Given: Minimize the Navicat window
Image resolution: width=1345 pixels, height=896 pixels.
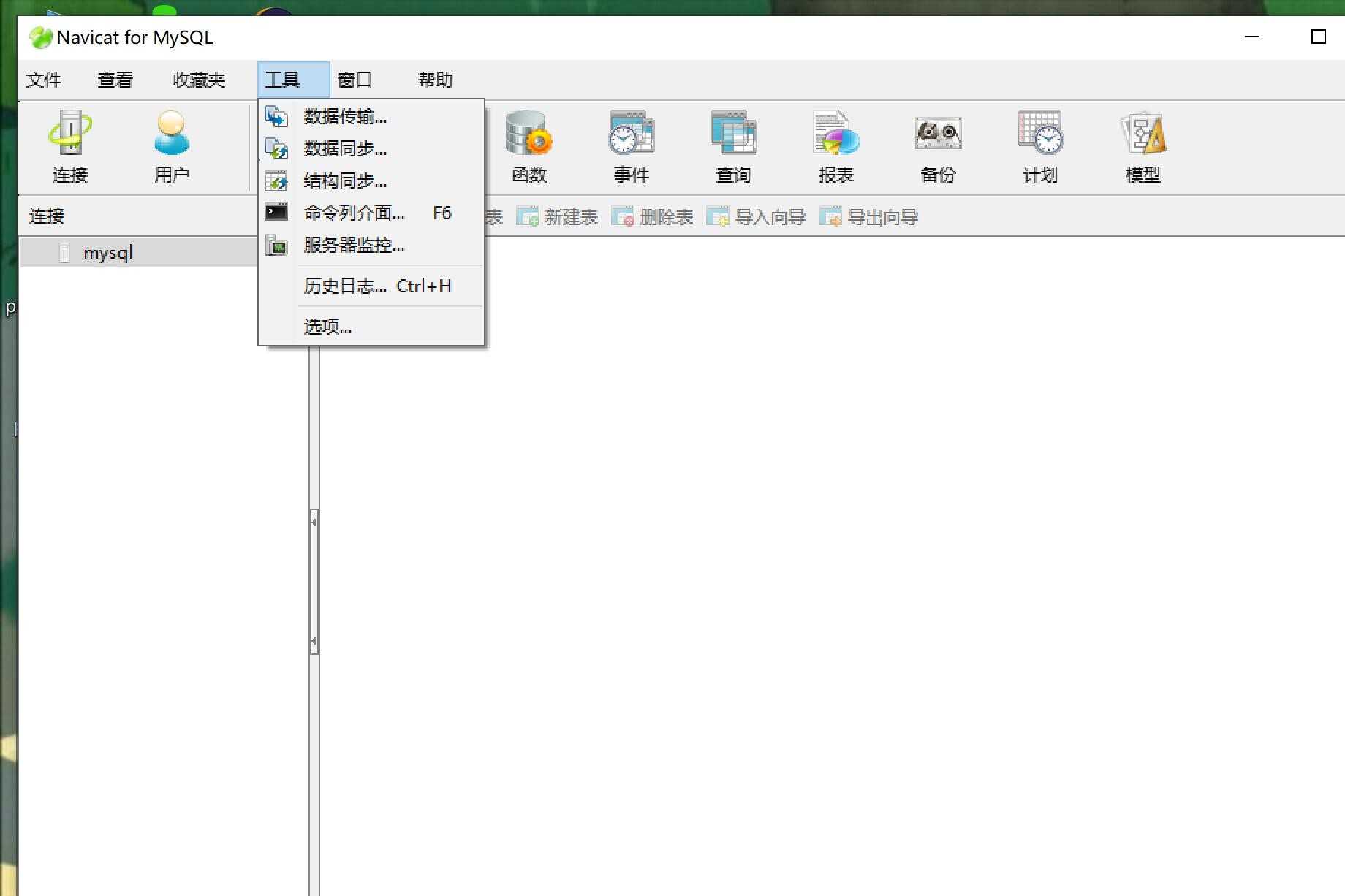Looking at the screenshot, I should 1252,37.
